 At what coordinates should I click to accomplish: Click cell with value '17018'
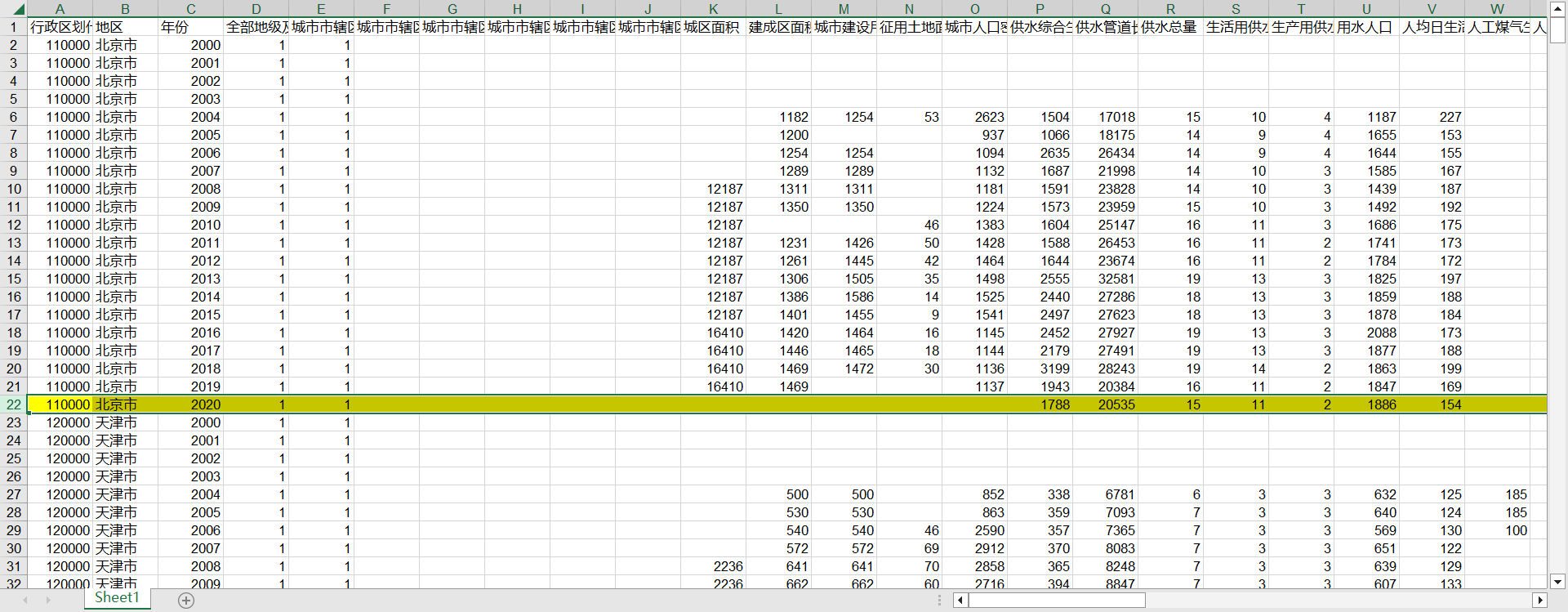(1105, 117)
